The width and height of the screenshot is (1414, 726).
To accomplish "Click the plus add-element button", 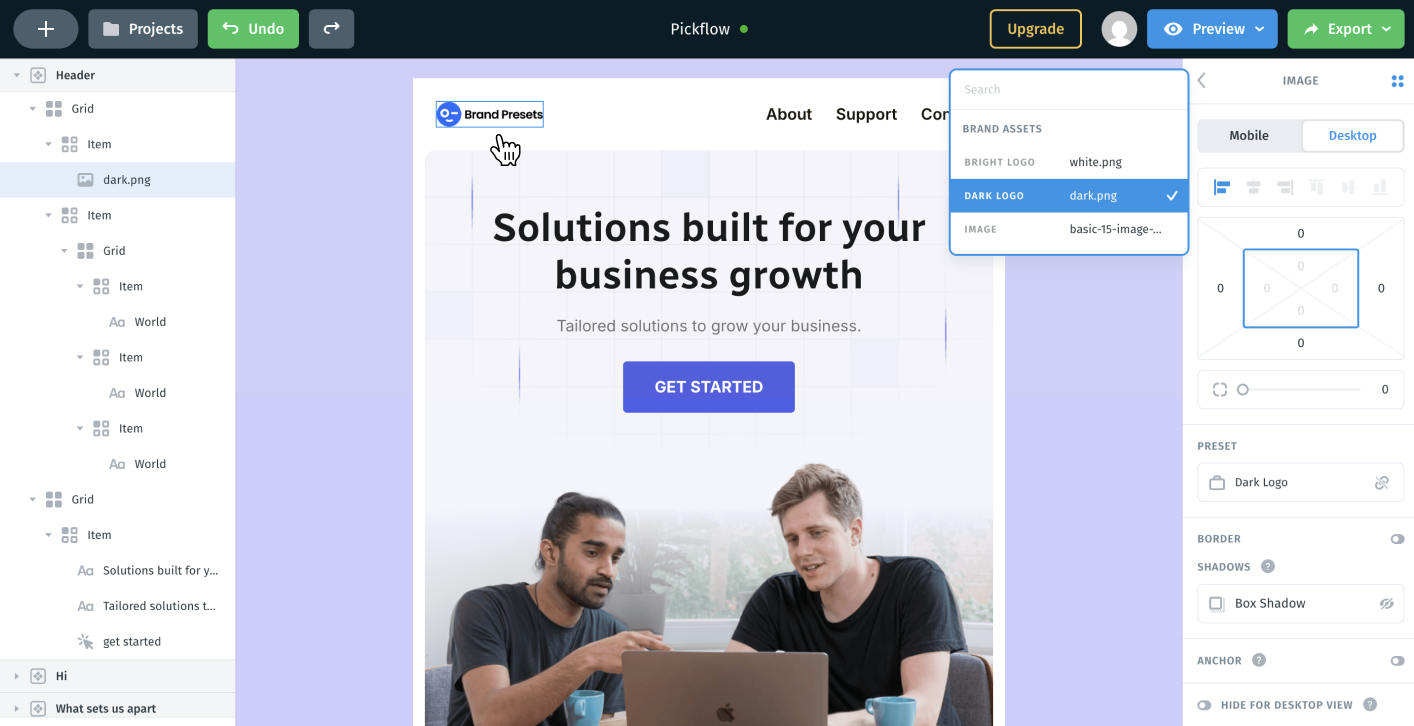I will pos(46,29).
